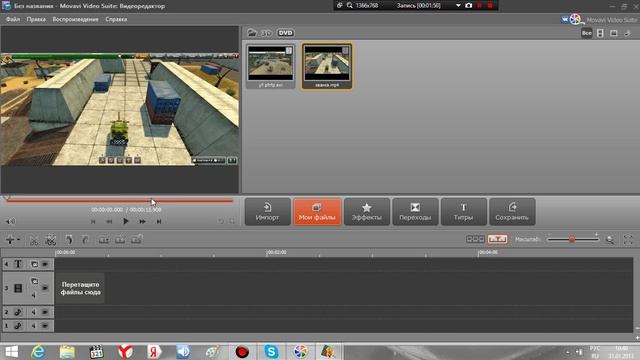
Task: Select the audio track 1 note icon
Action: pos(18,326)
